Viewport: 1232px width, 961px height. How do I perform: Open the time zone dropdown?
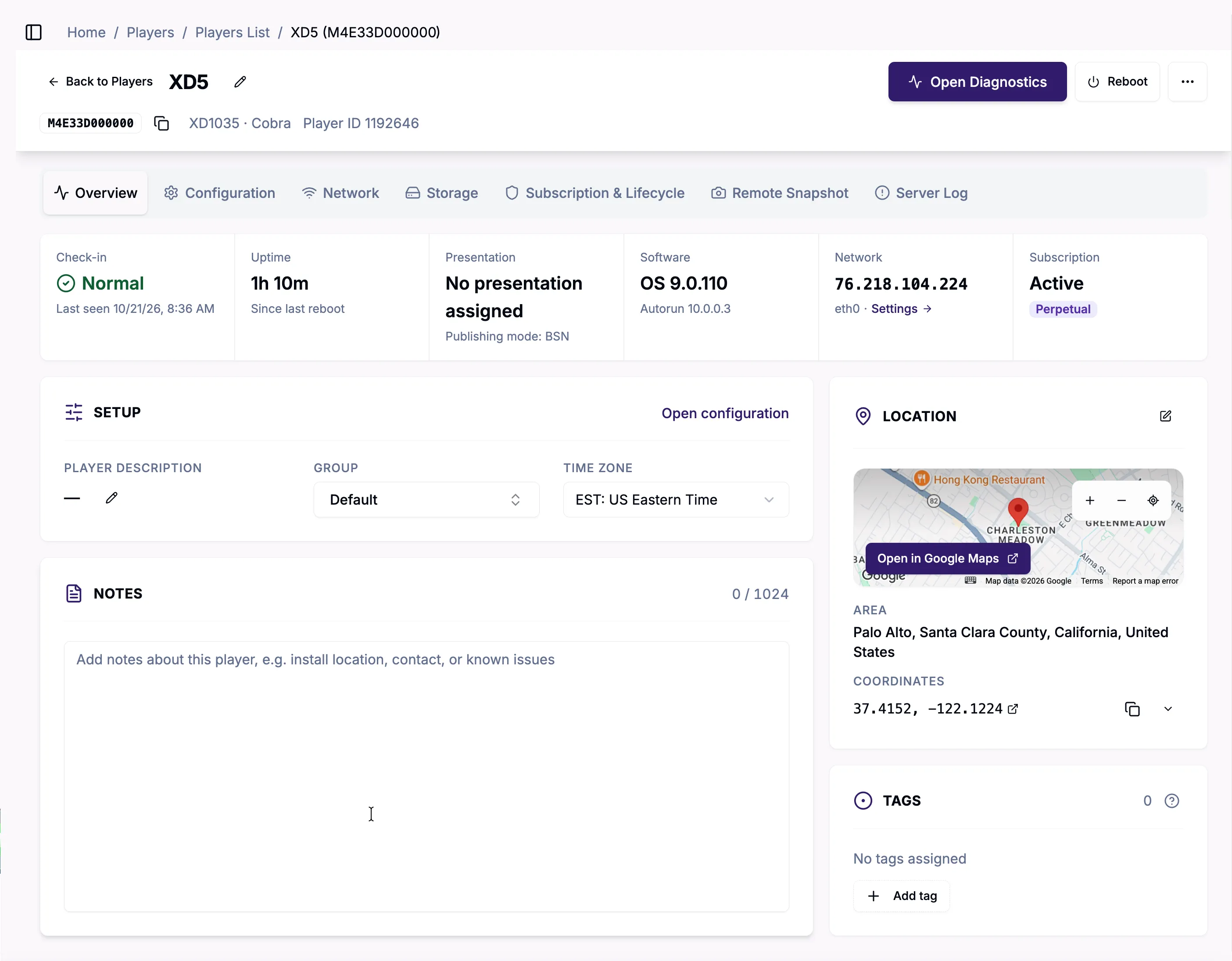[676, 499]
